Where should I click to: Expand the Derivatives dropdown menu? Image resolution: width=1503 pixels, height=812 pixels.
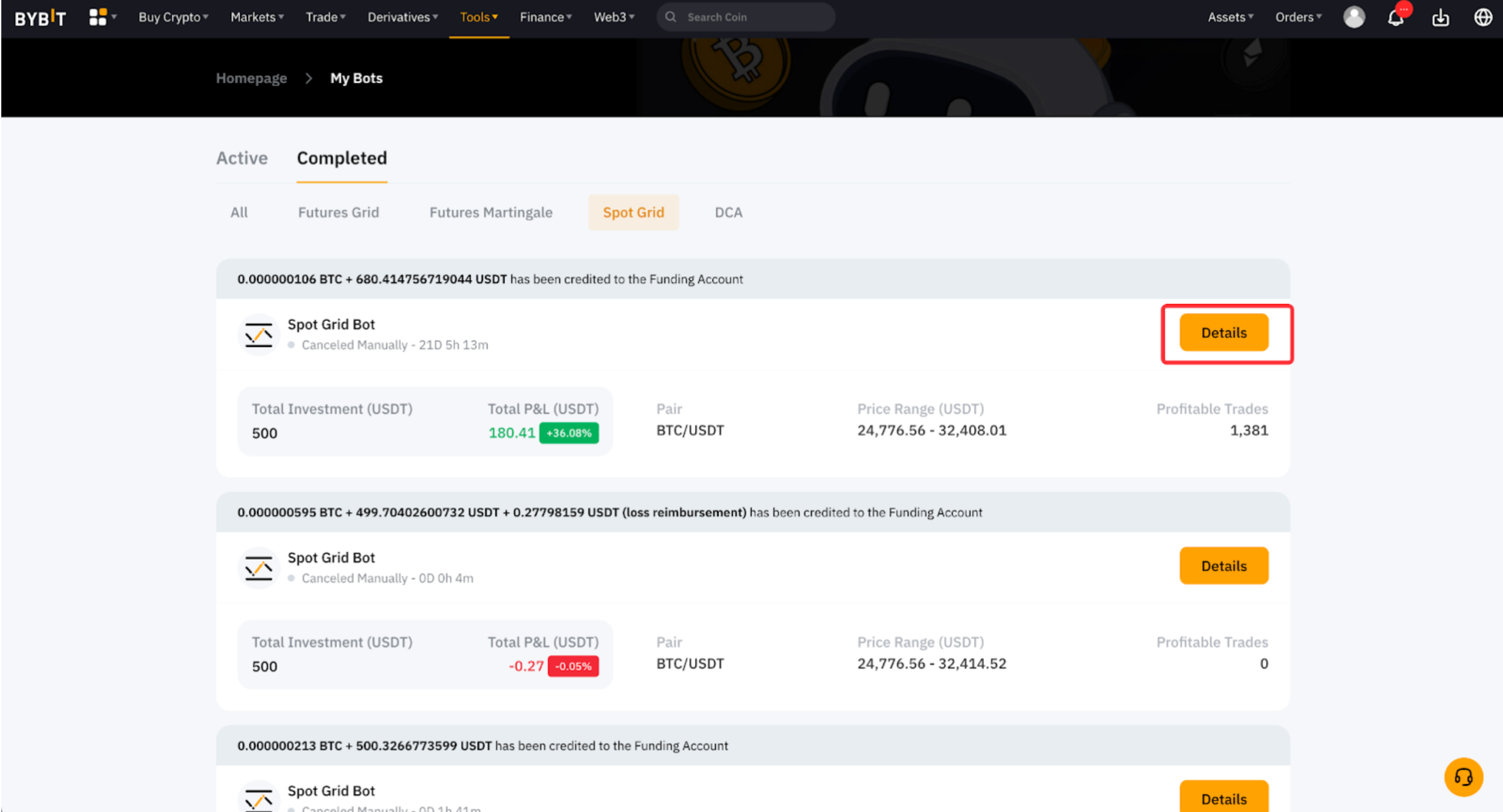pyautogui.click(x=403, y=17)
